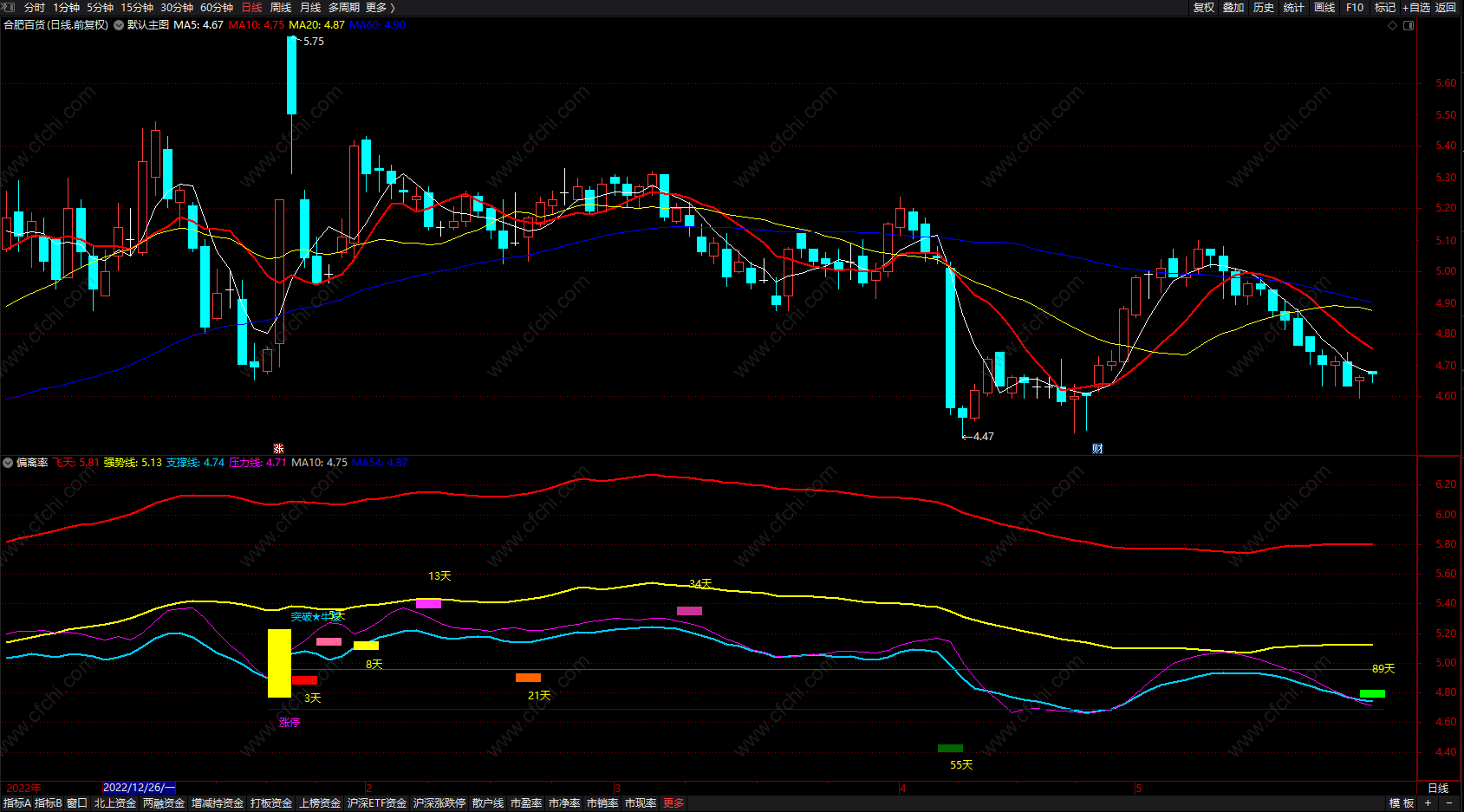1464x812 pixels.
Task: Select the 指标A indicator tab
Action: click(x=17, y=803)
